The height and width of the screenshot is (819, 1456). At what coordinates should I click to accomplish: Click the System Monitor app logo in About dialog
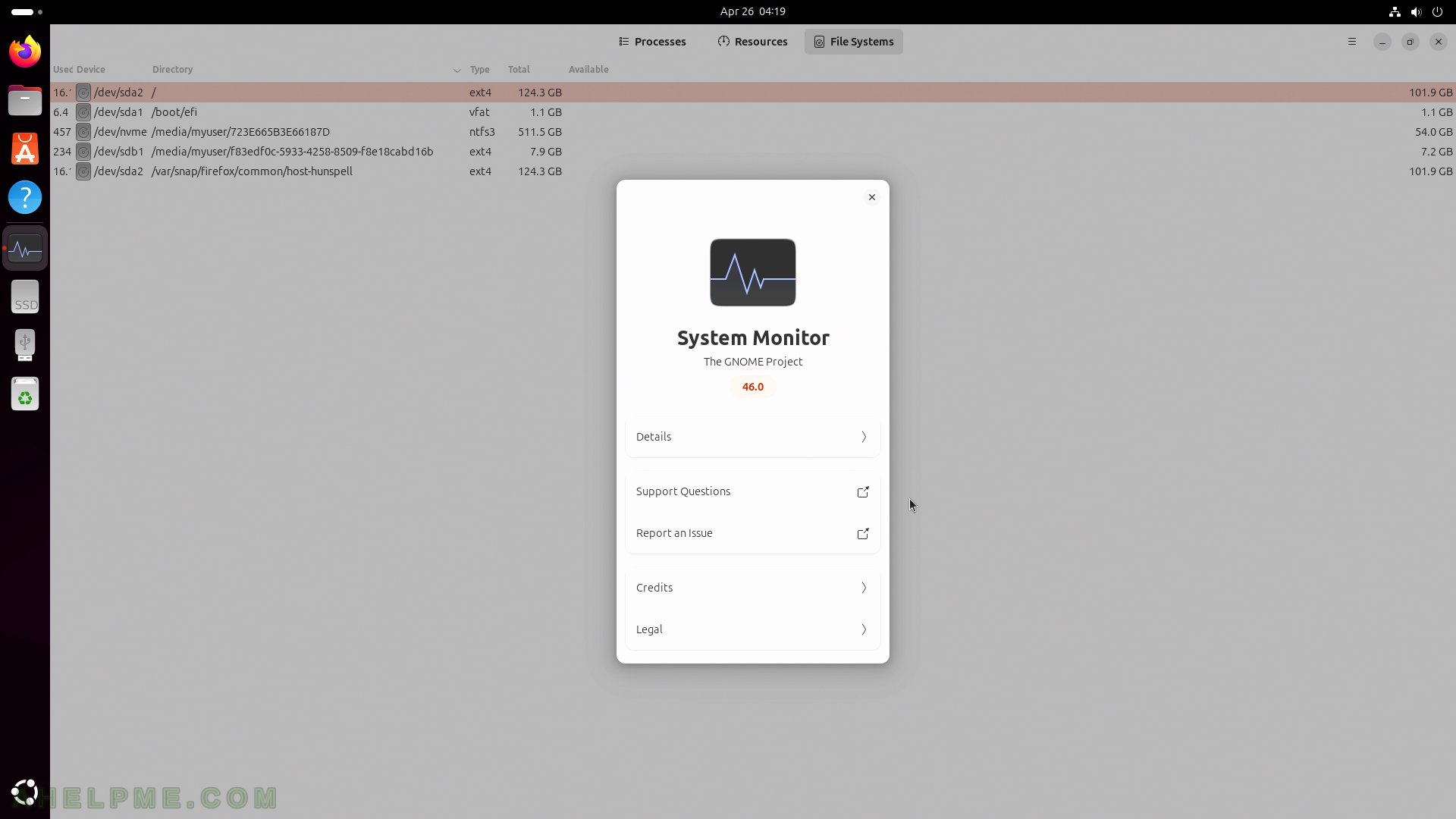pos(753,272)
